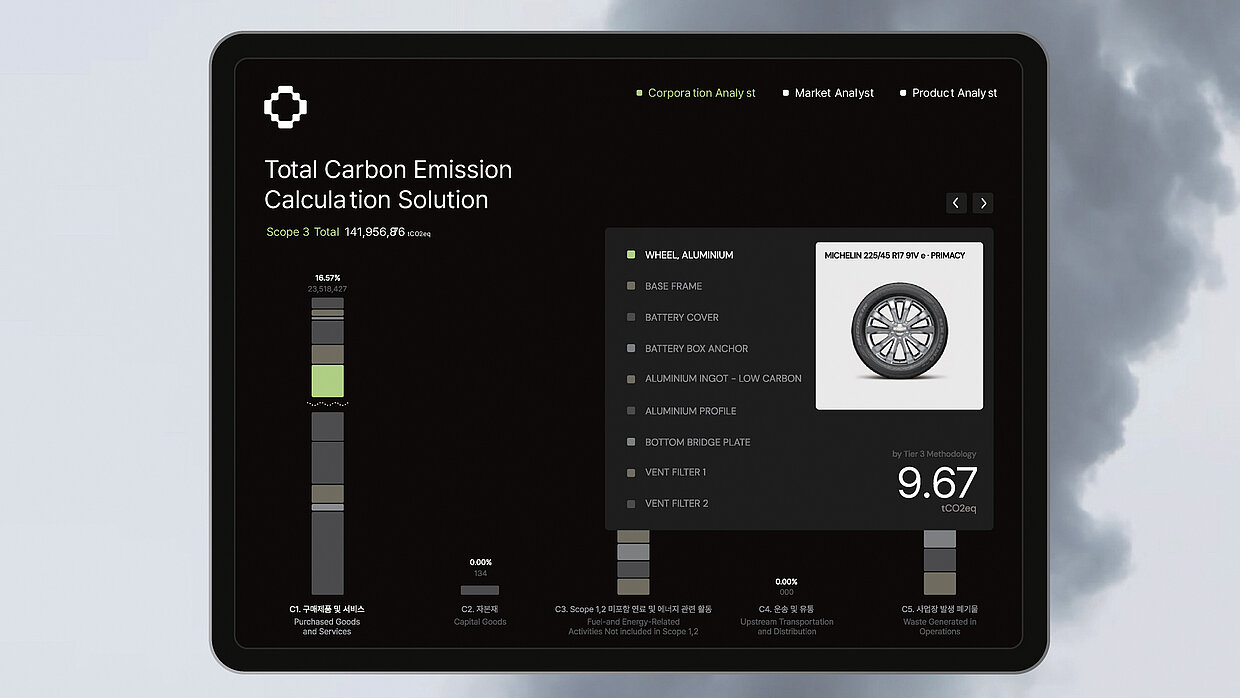This screenshot has height=698, width=1240.
Task: Select the Aluminium Profile entry
Action: pos(690,411)
